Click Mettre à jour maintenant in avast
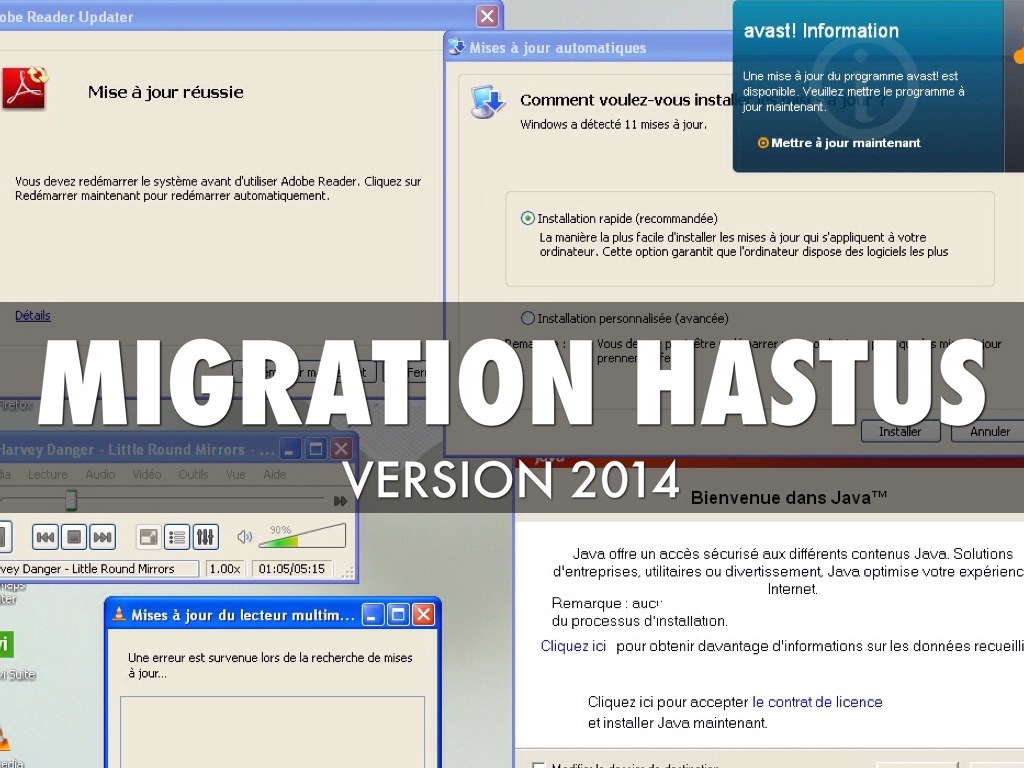The image size is (1024, 768). click(845, 143)
